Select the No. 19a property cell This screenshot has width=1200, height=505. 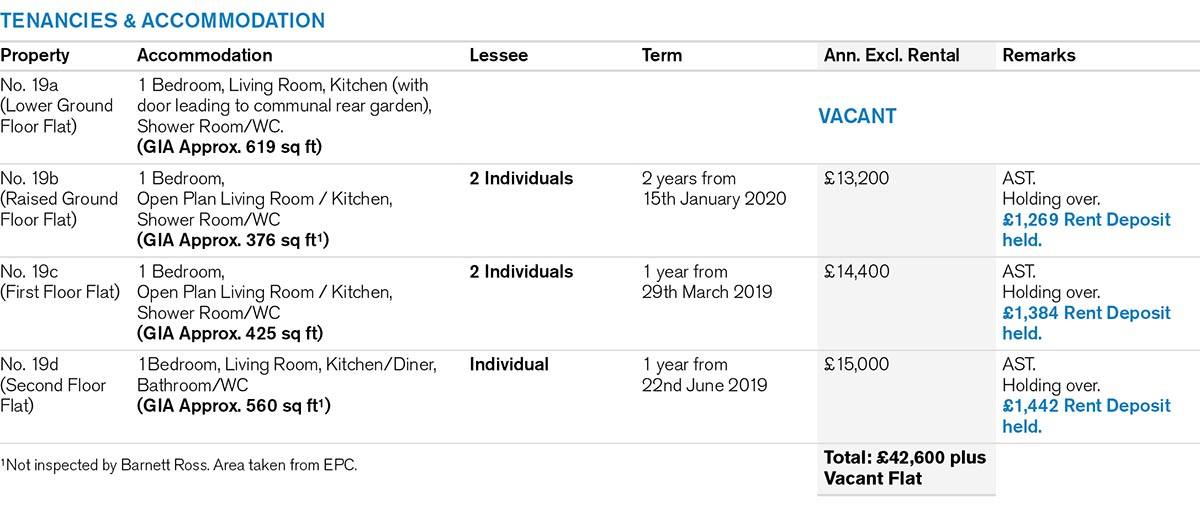pos(57,106)
